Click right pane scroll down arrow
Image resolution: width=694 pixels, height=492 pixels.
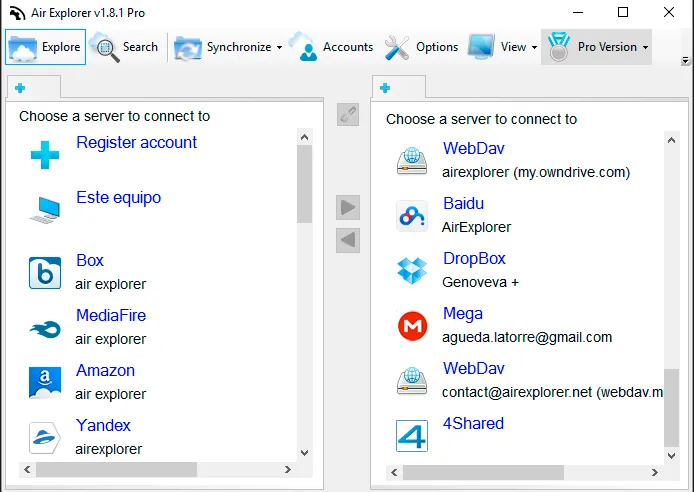671,455
